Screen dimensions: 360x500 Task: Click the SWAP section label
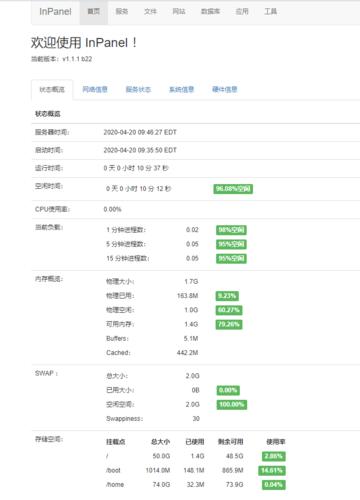pos(46,373)
